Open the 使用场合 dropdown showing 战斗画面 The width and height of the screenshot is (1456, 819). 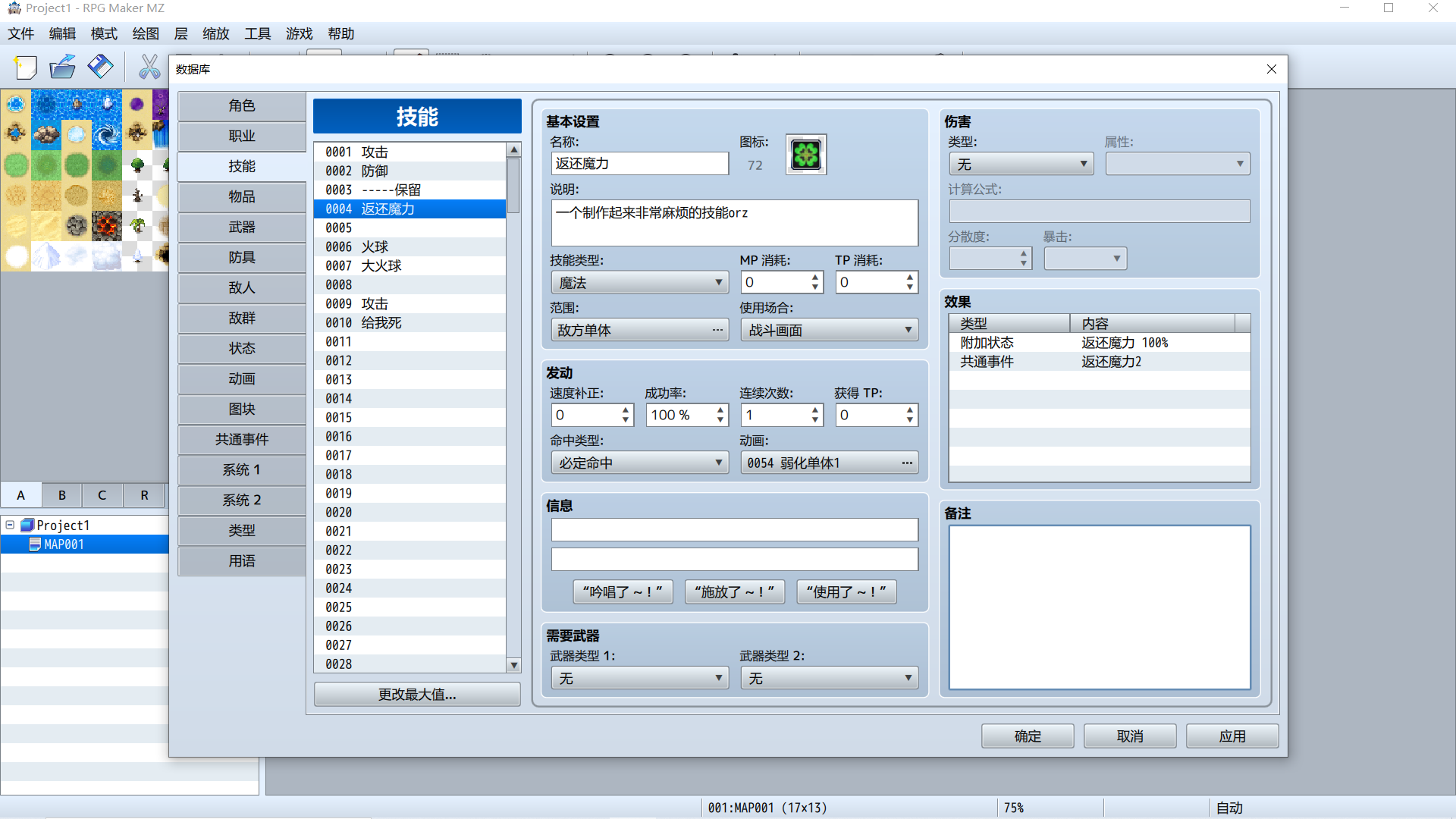pos(830,330)
